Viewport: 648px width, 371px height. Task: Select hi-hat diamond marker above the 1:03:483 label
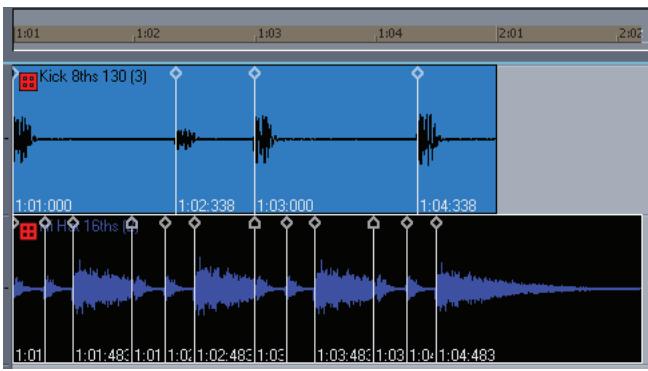click(x=315, y=223)
